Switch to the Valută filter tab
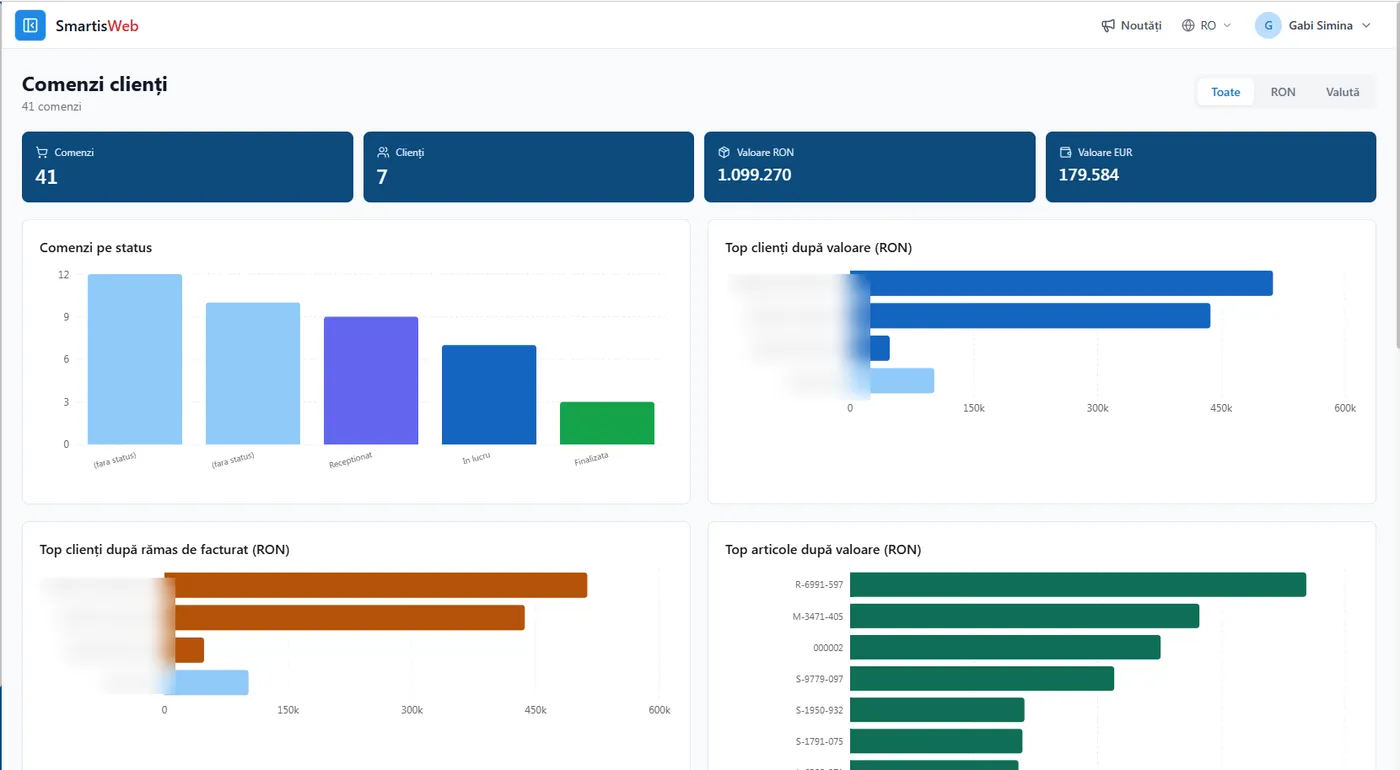This screenshot has height=770, width=1400. click(1342, 92)
